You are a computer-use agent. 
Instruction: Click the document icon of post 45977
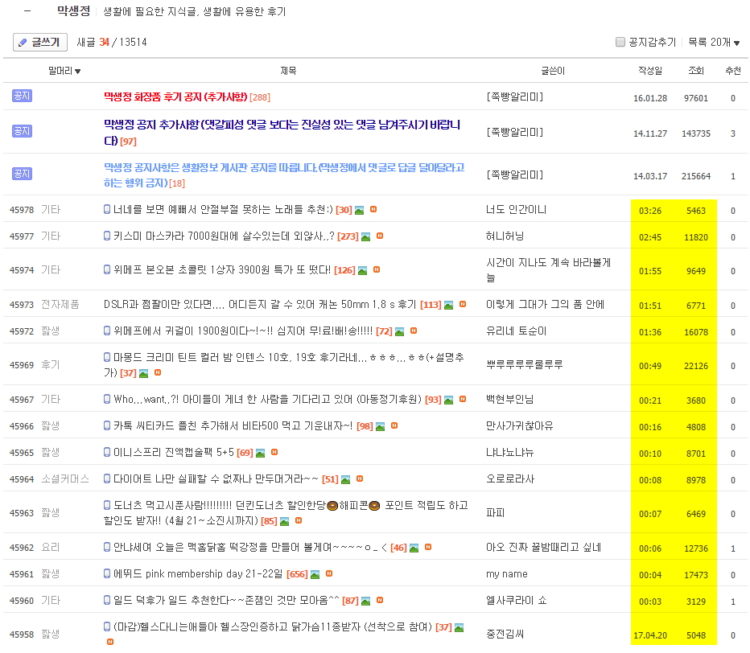tap(107, 235)
